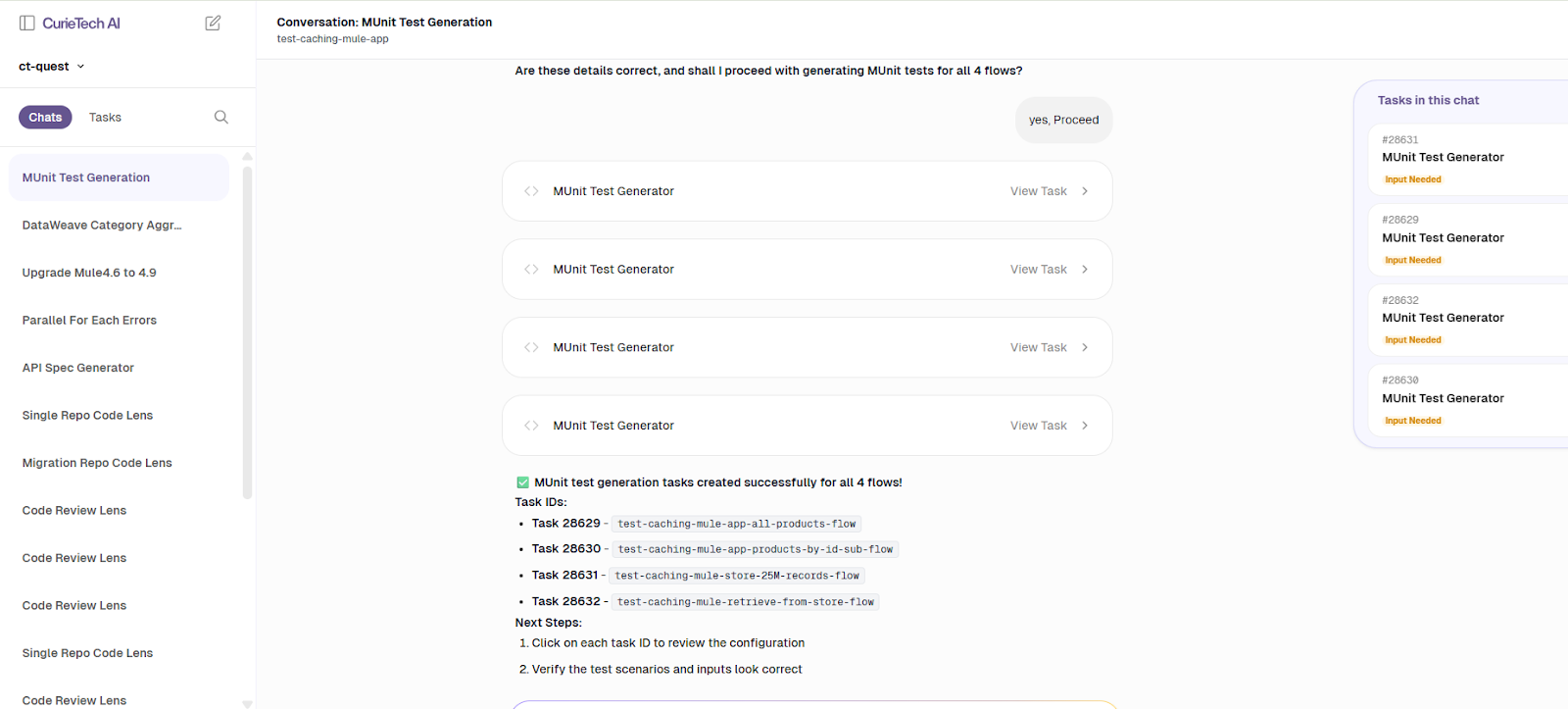This screenshot has width=1568, height=709.
Task: Click test-caching-mule-app-all-products-flow code label
Action: pyautogui.click(x=737, y=525)
